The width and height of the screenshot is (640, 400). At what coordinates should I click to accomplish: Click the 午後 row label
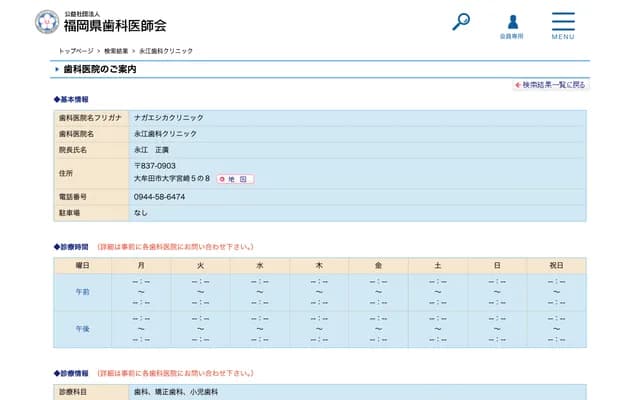pos(82,329)
